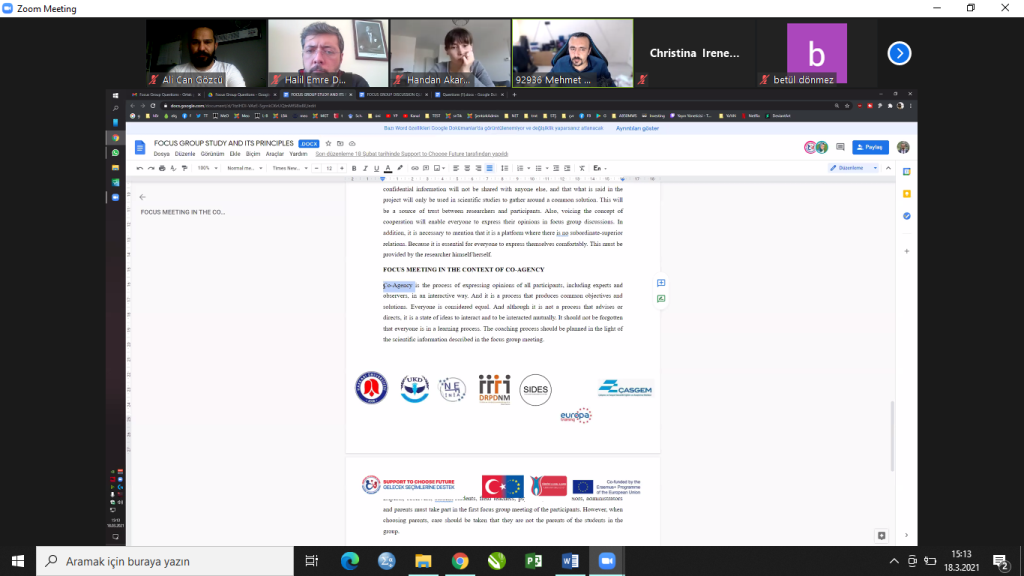This screenshot has width=1024, height=576.
Task: Open the input tools language dropdown
Action: click(x=600, y=168)
